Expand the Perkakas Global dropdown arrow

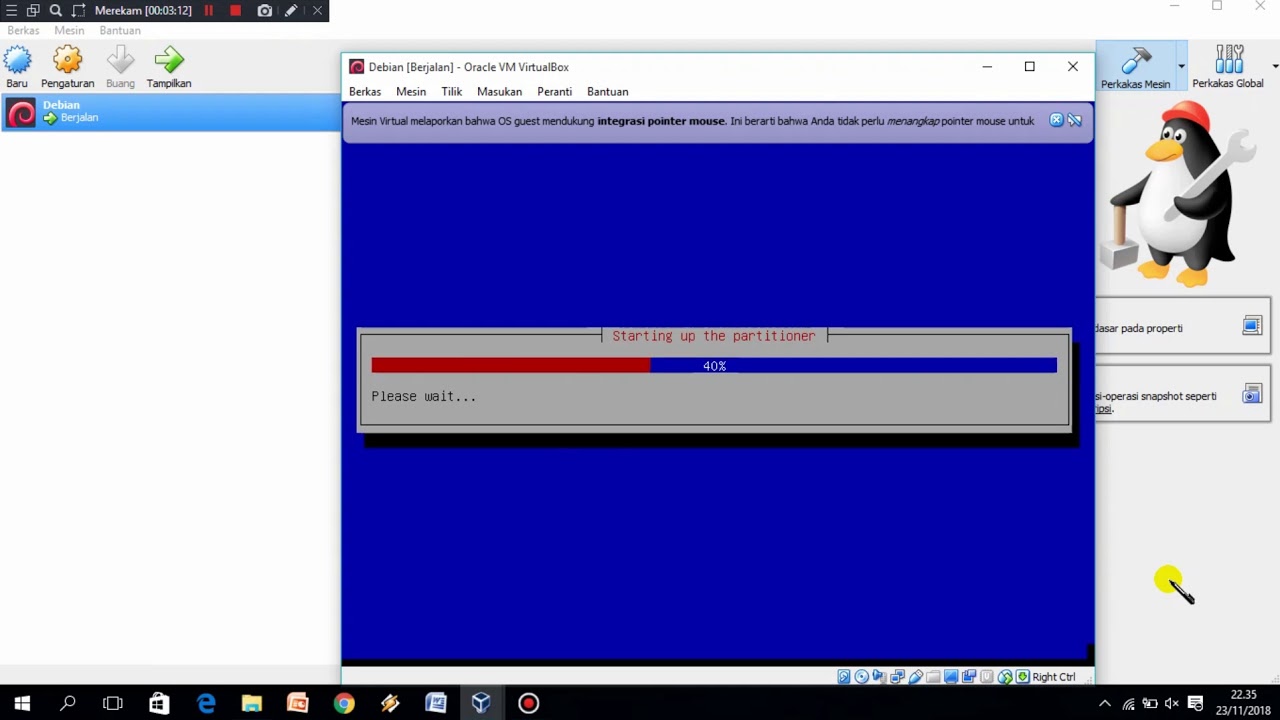pyautogui.click(x=1274, y=67)
